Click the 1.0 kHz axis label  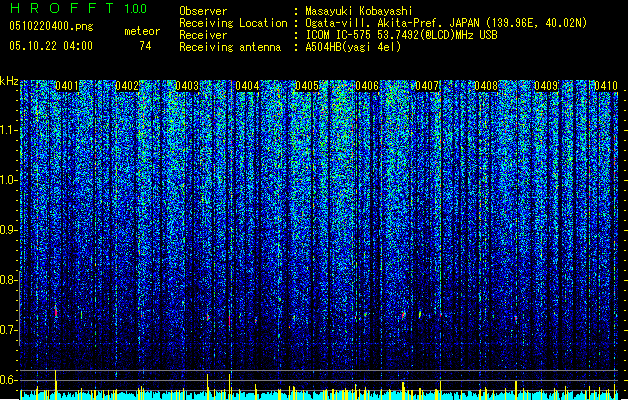point(8,180)
